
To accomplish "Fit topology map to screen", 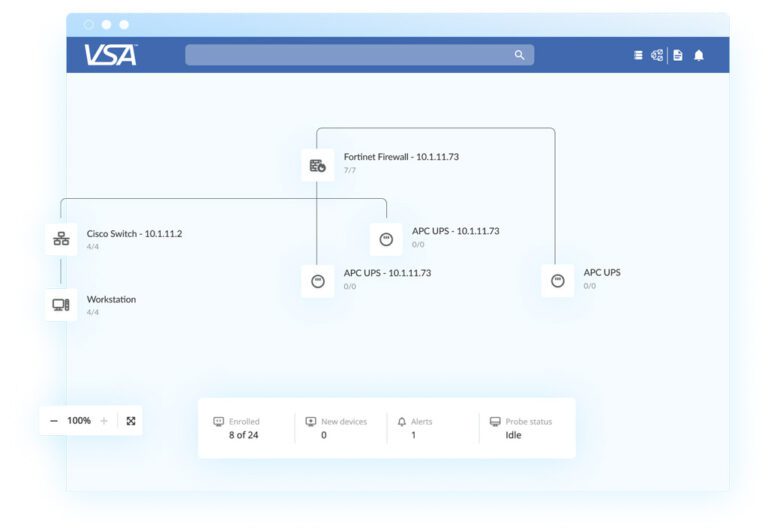I will (131, 421).
